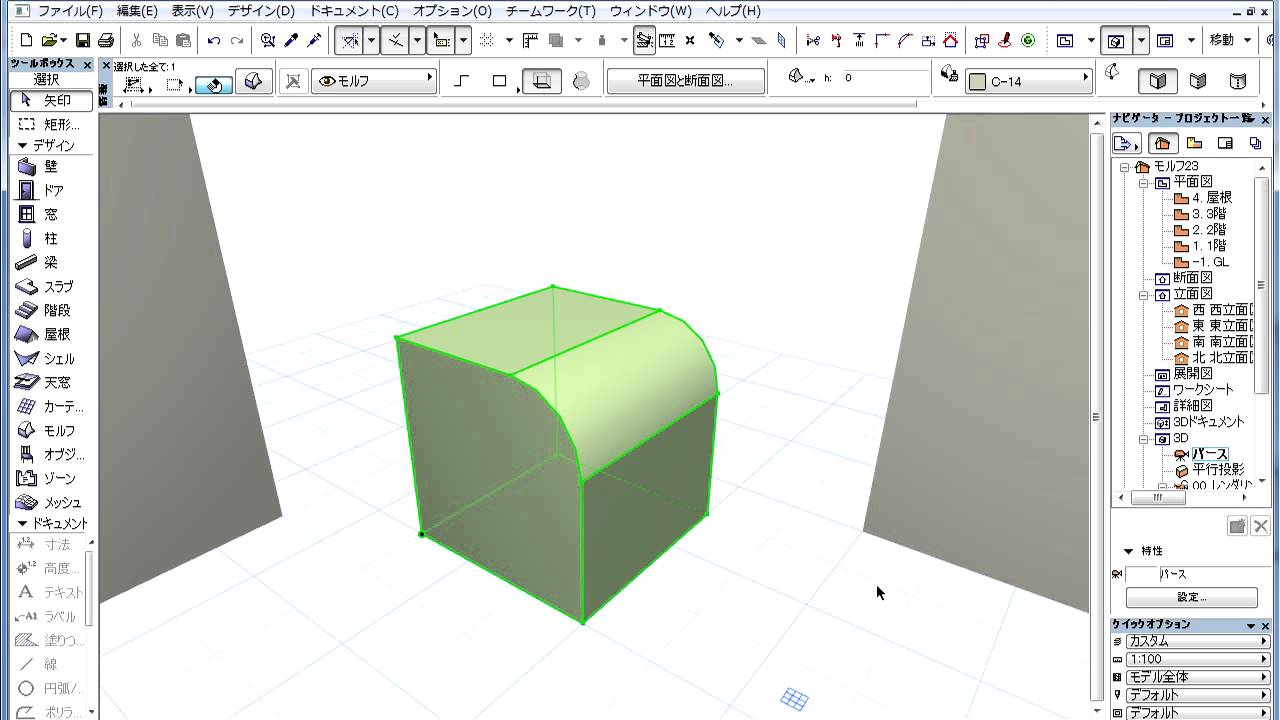The height and width of the screenshot is (720, 1280).
Task: Toggle the Publisher Sets navigator button
Action: 1255,143
